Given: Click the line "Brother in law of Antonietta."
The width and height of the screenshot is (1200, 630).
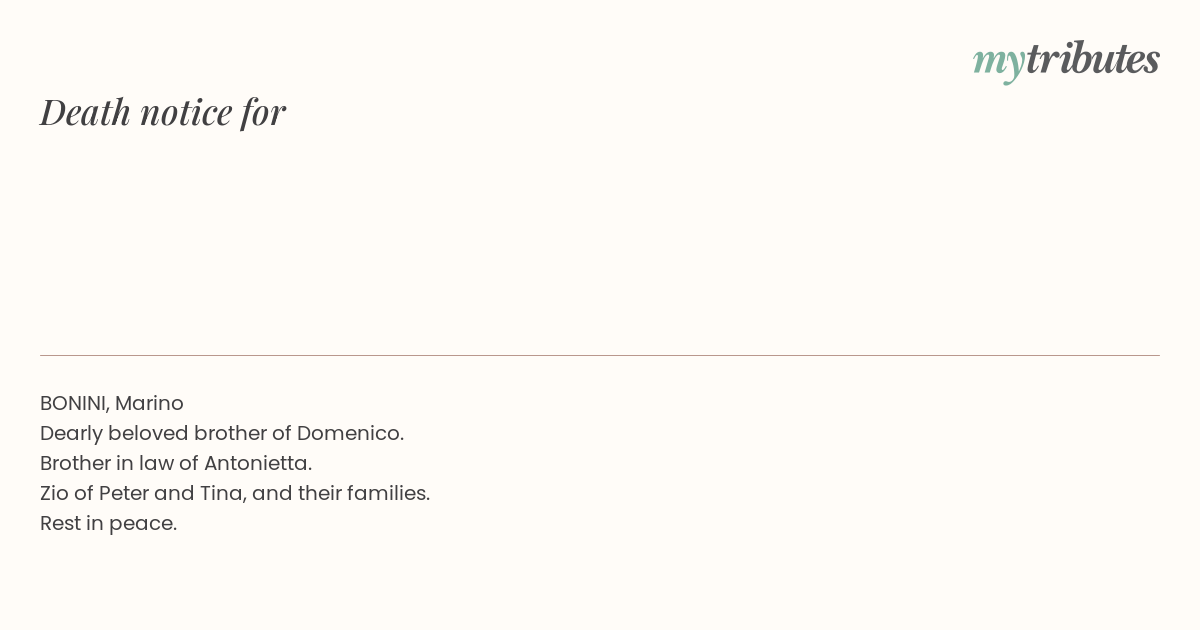Looking at the screenshot, I should (x=176, y=463).
